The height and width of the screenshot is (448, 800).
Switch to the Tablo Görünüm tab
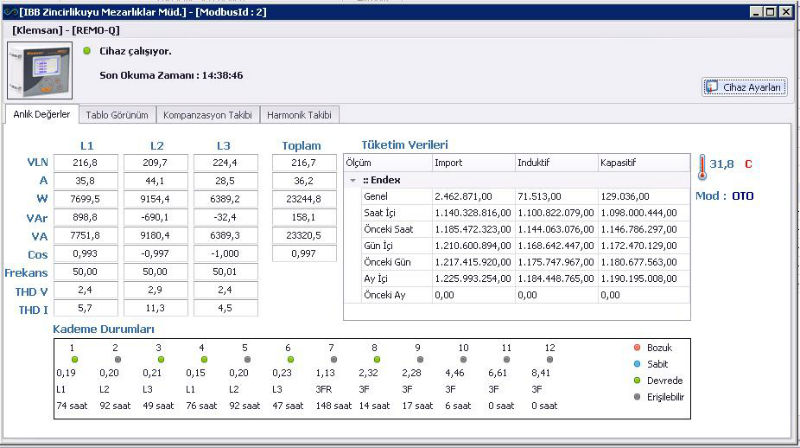coord(117,115)
